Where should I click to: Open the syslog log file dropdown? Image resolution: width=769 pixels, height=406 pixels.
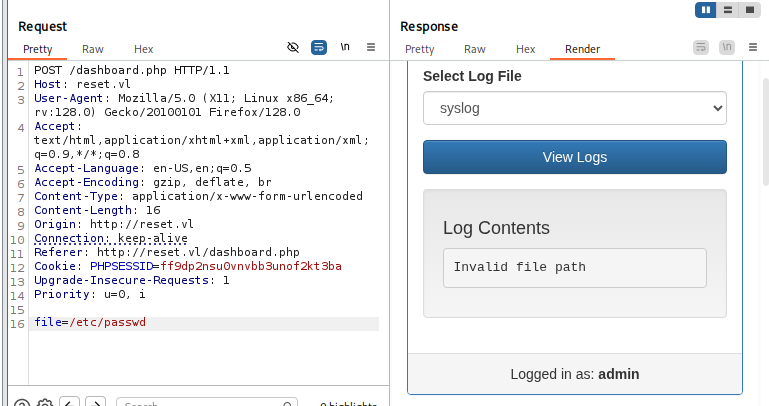coord(575,108)
